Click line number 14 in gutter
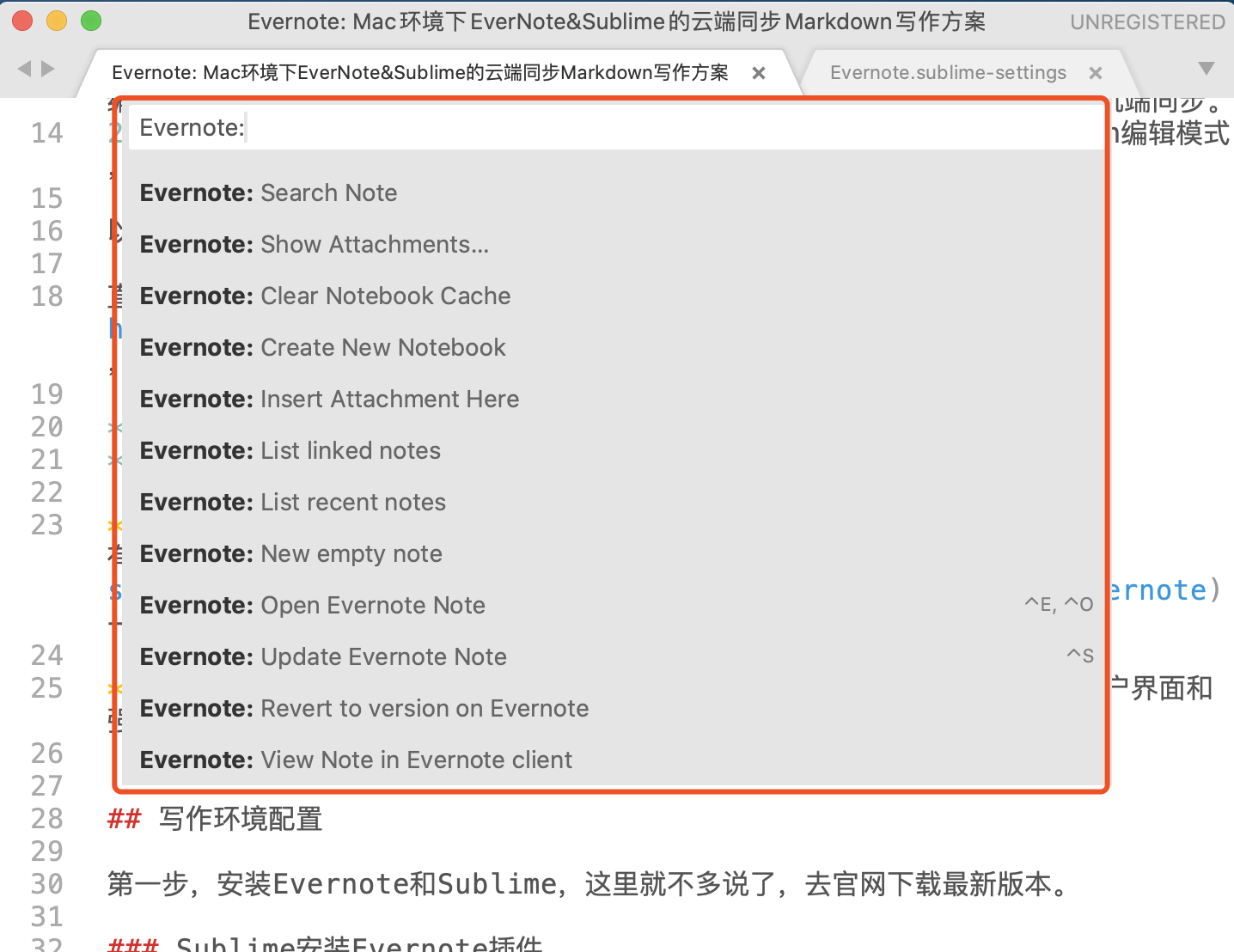This screenshot has height=952, width=1234. tap(47, 133)
